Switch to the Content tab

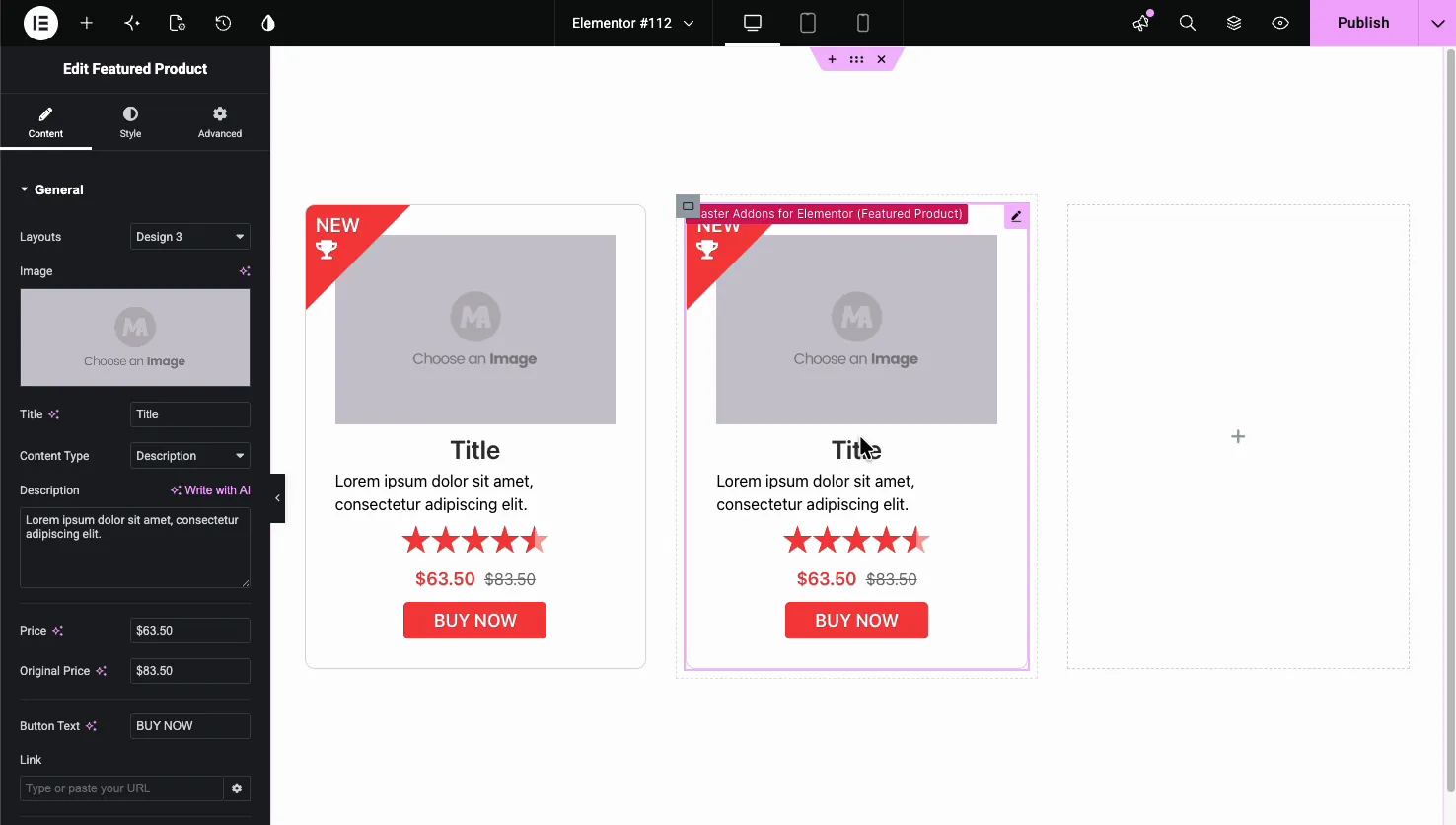[45, 122]
